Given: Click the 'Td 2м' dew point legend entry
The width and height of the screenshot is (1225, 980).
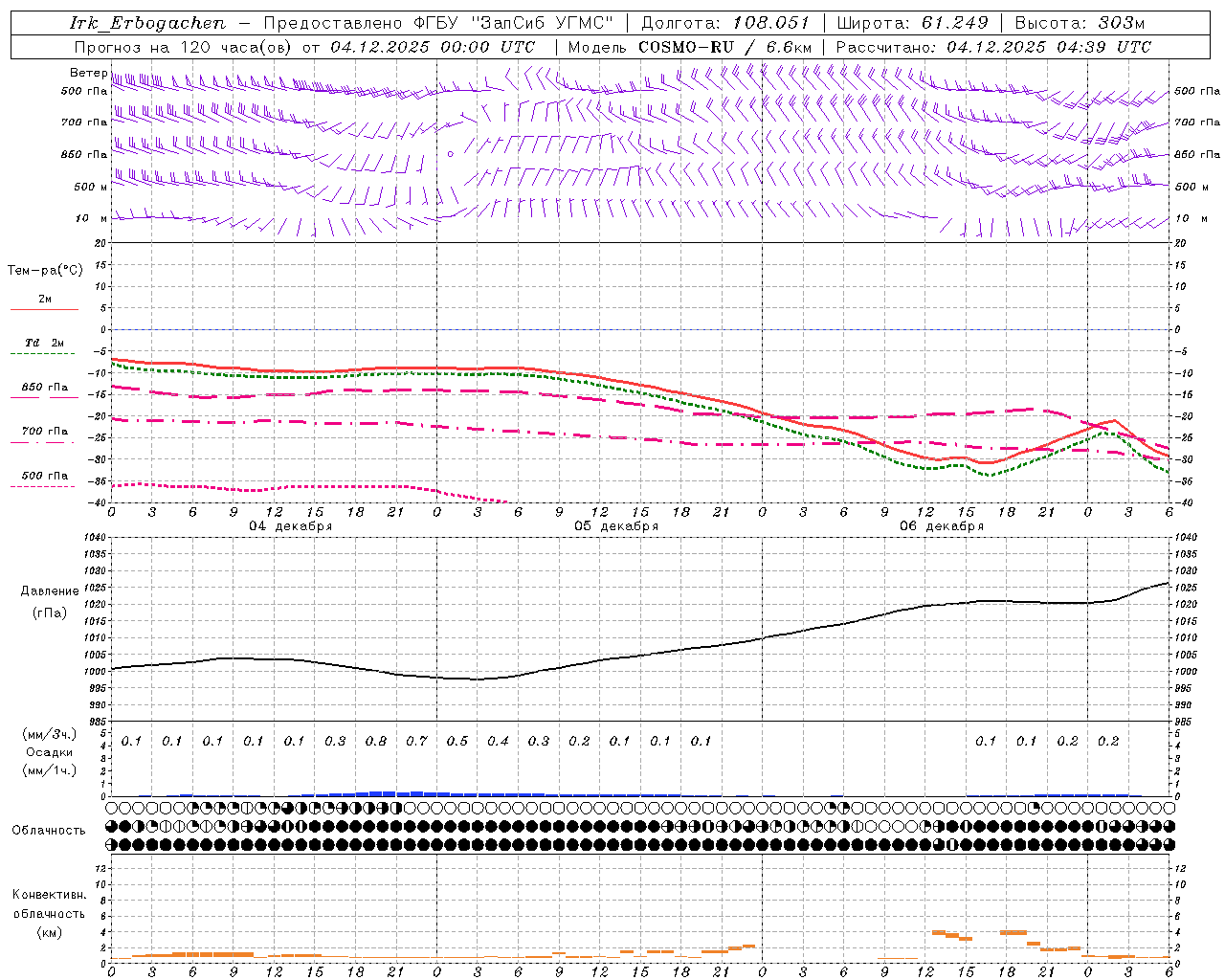Looking at the screenshot, I should pyautogui.click(x=45, y=343).
